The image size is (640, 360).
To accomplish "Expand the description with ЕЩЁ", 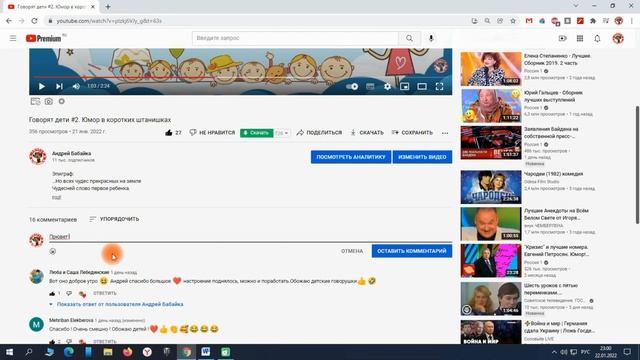I will (x=56, y=197).
